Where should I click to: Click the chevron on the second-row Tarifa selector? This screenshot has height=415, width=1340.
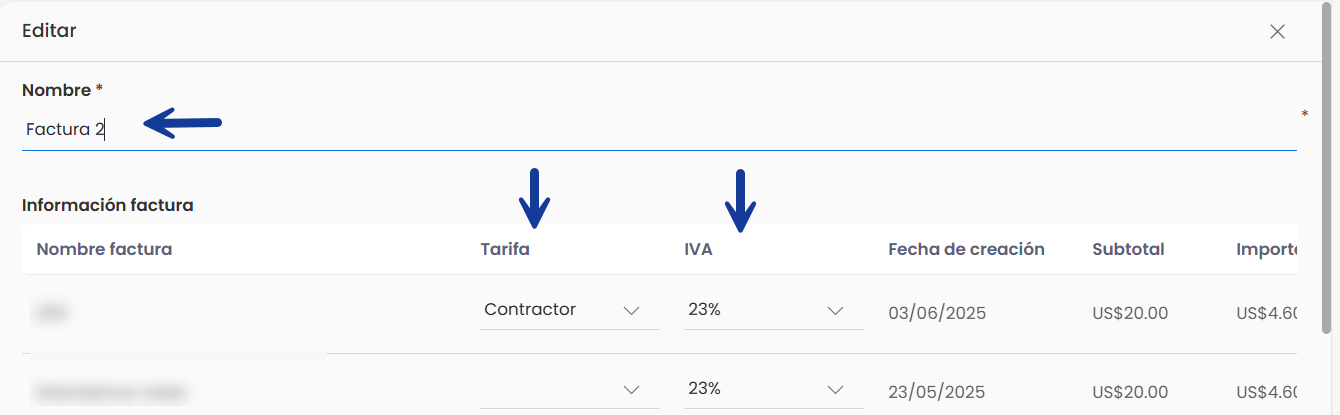pos(632,389)
